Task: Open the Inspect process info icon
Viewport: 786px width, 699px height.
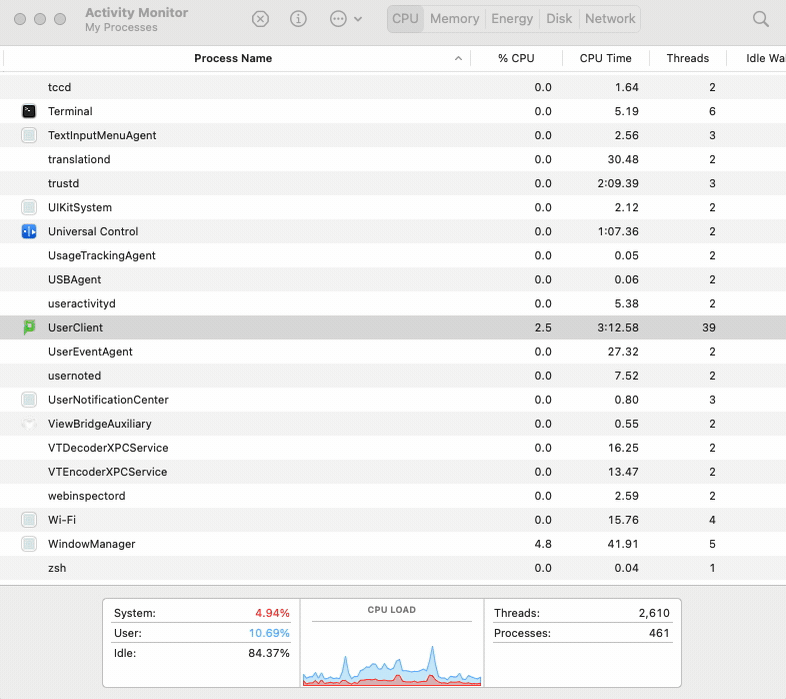Action: coord(298,19)
